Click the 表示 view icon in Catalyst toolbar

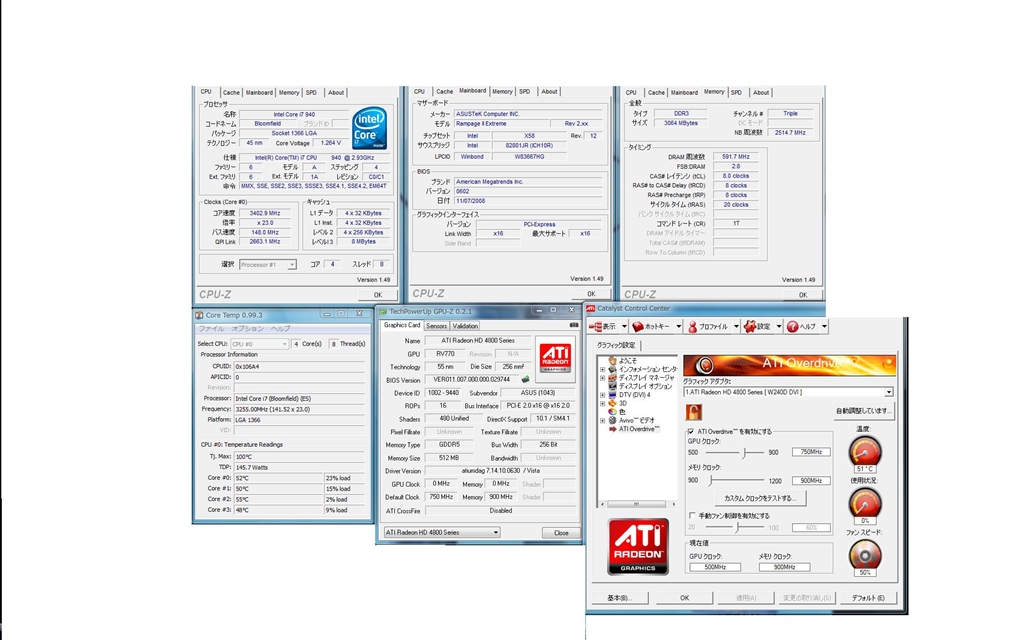(x=595, y=327)
